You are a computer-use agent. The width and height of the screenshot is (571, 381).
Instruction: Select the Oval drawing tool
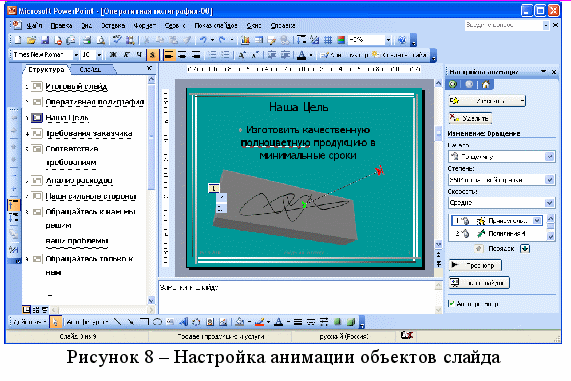(157, 322)
